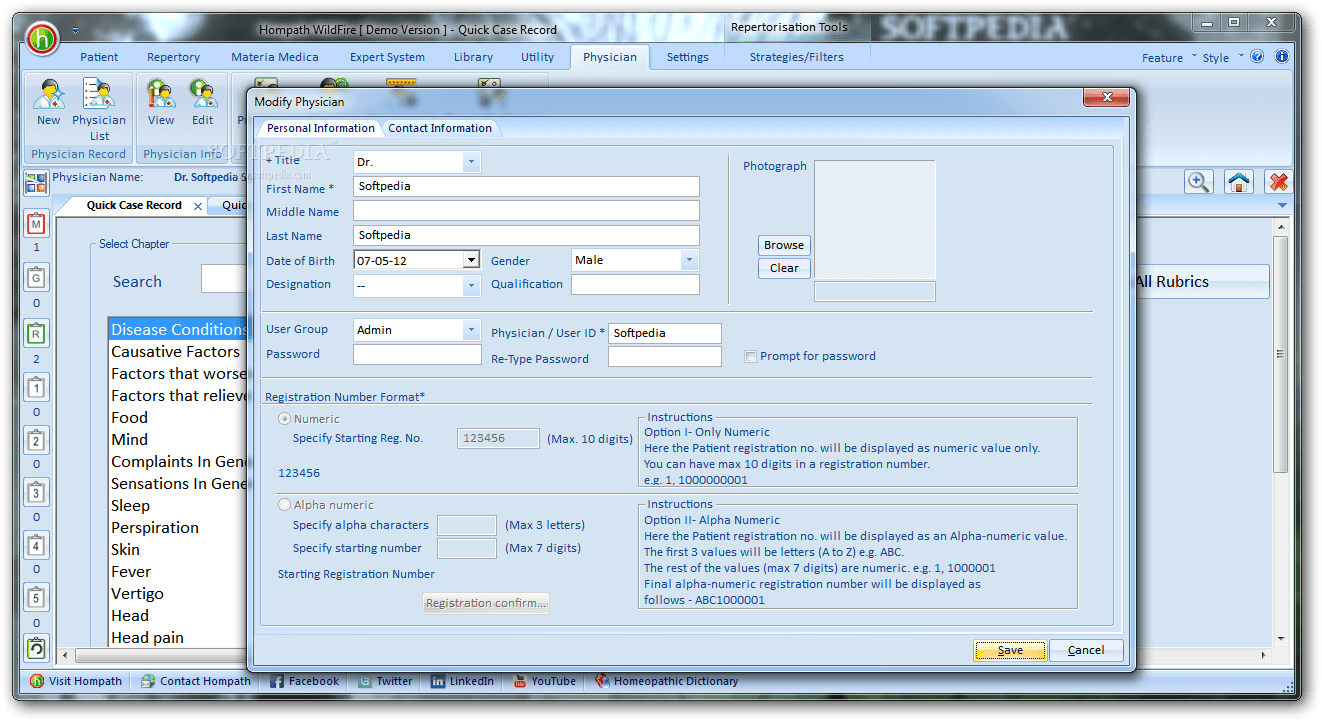Switch to the Contact Information tab
Image resolution: width=1322 pixels, height=721 pixels.
click(x=440, y=128)
